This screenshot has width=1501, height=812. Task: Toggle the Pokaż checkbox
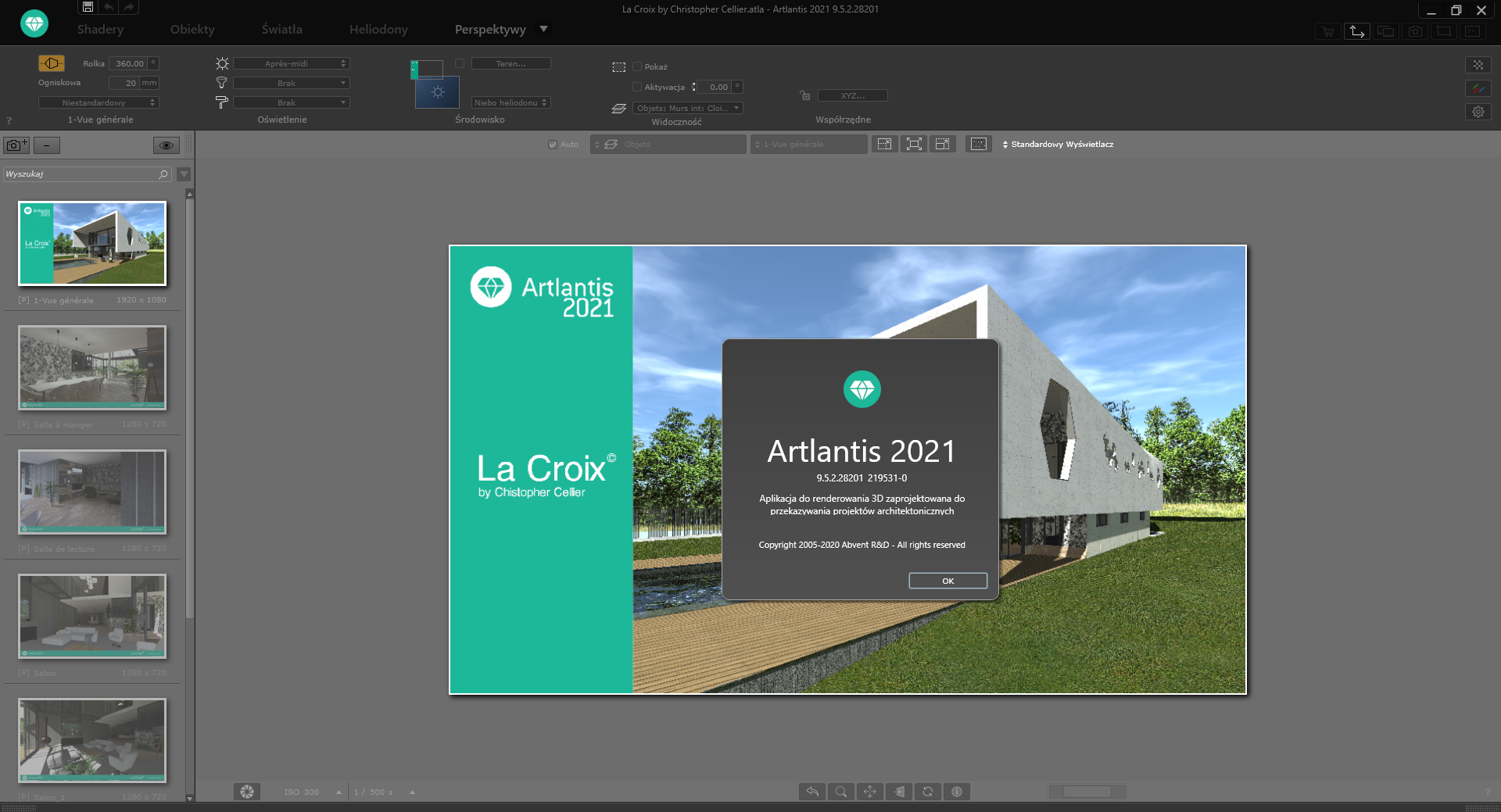click(637, 66)
